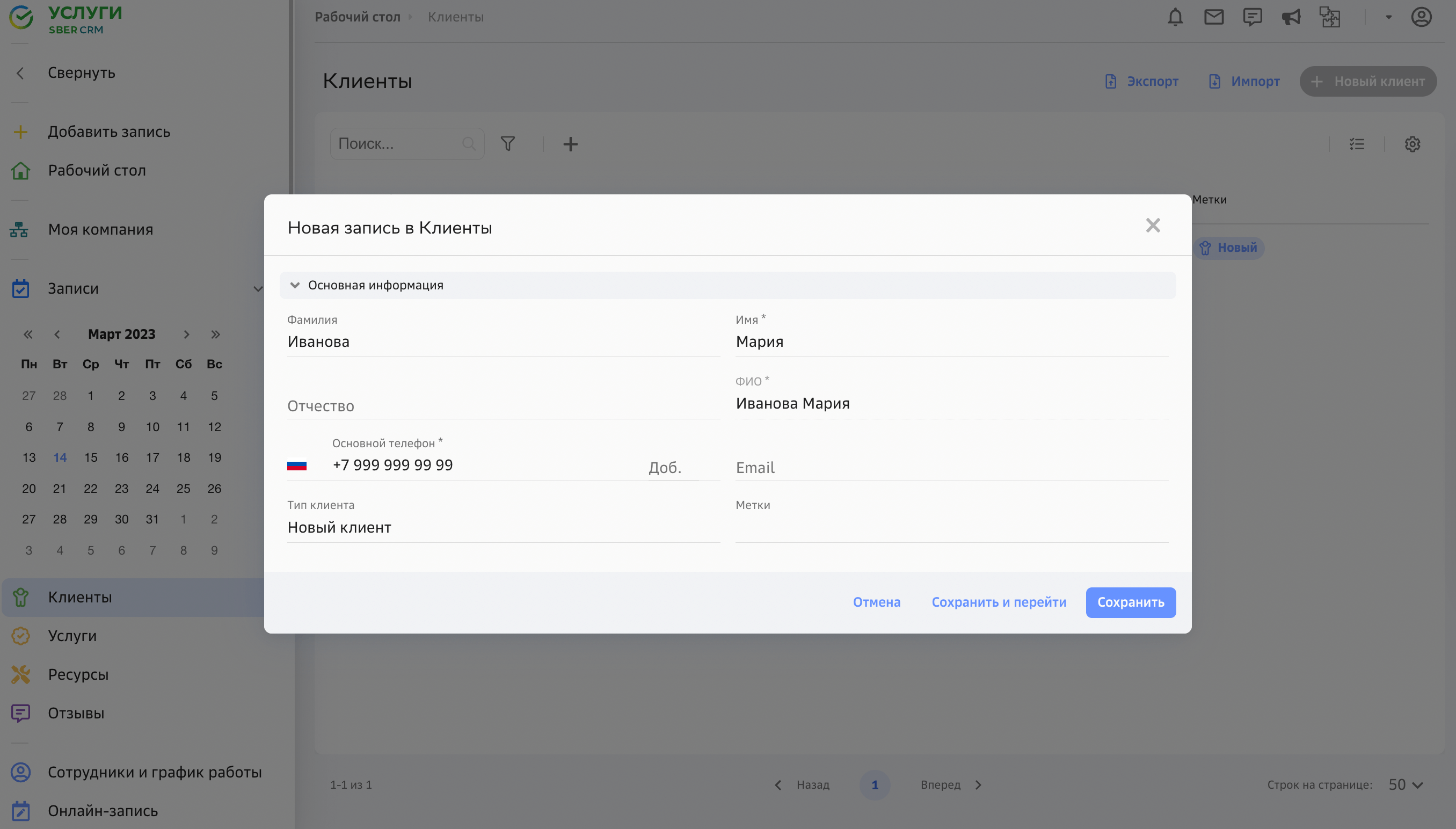Open the integrations puzzle icon
The image size is (1456, 829).
pyautogui.click(x=1330, y=17)
